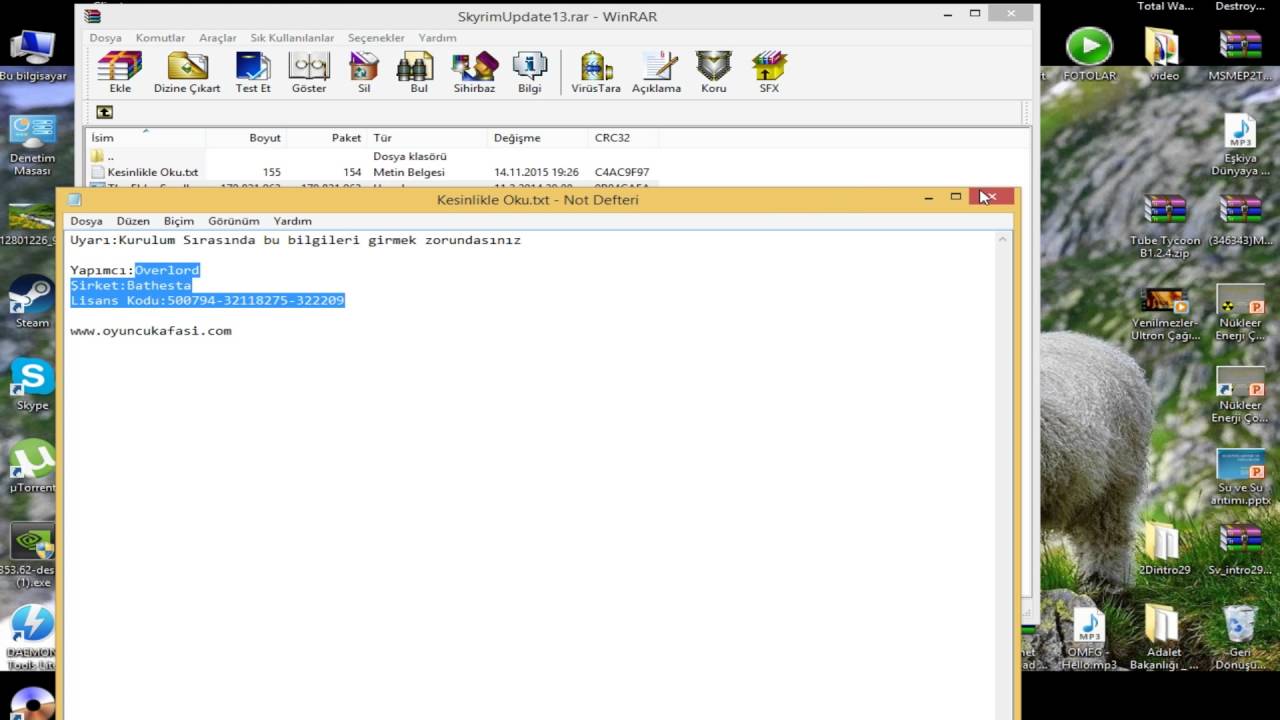The height and width of the screenshot is (720, 1280).
Task: Click the Koru protect icon
Action: tap(714, 72)
